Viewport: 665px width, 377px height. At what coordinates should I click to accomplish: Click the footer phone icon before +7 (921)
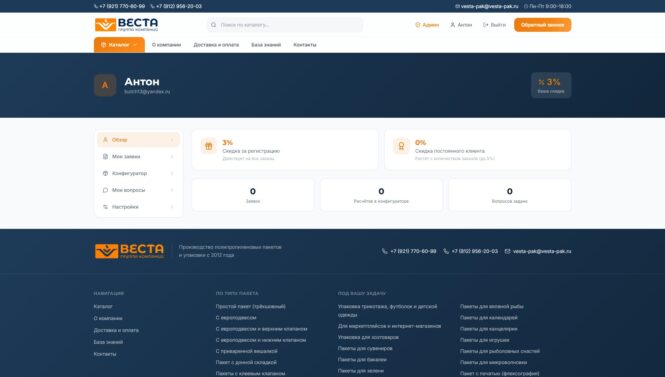pos(385,251)
